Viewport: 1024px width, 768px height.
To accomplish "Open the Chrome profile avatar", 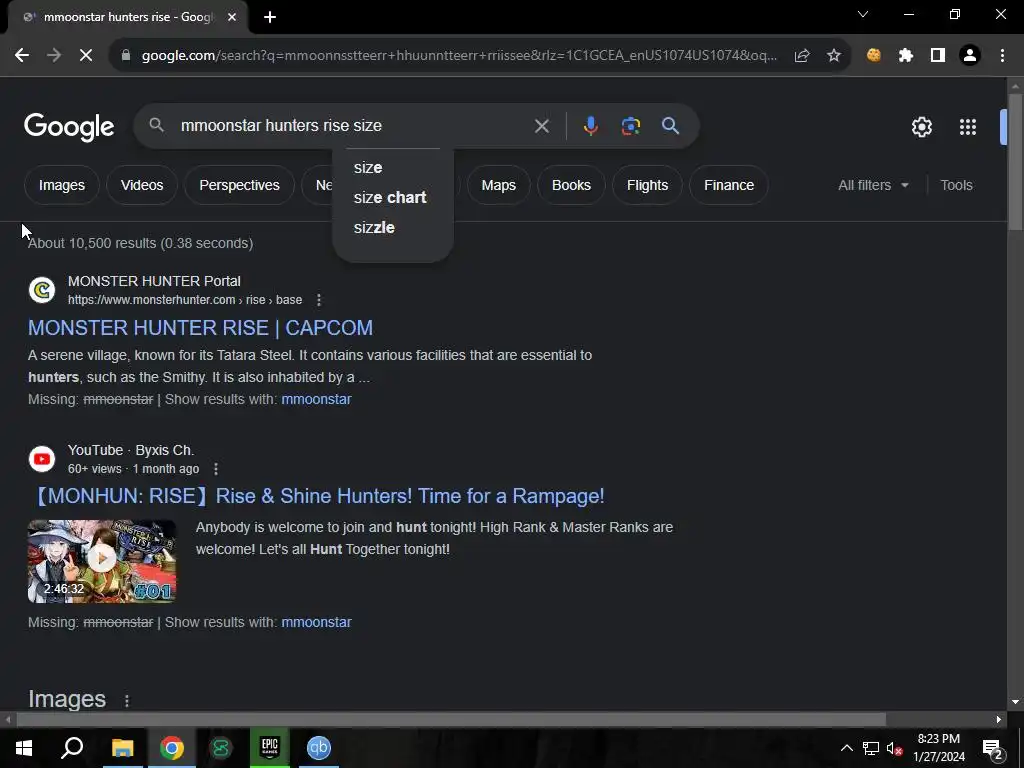I will click(x=970, y=56).
